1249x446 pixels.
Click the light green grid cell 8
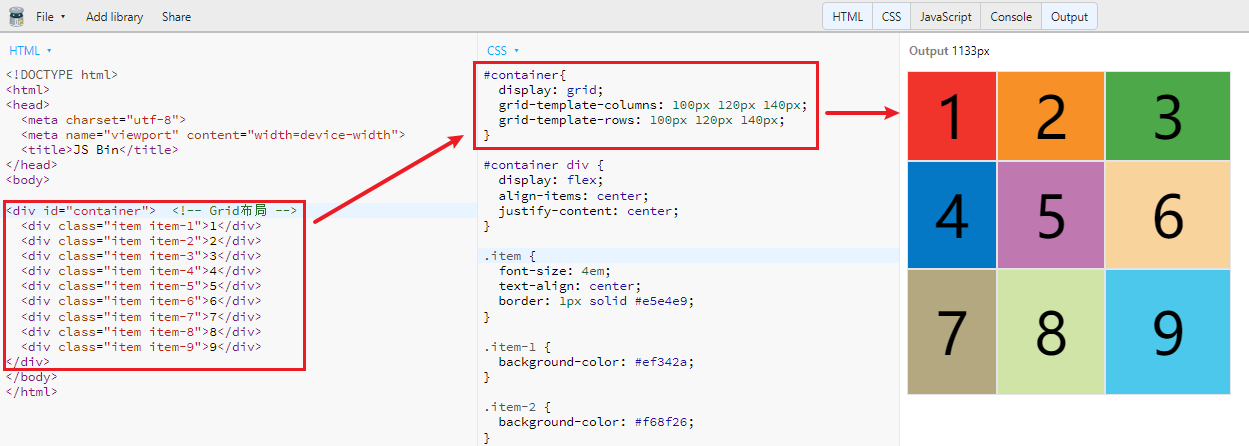pos(1050,332)
